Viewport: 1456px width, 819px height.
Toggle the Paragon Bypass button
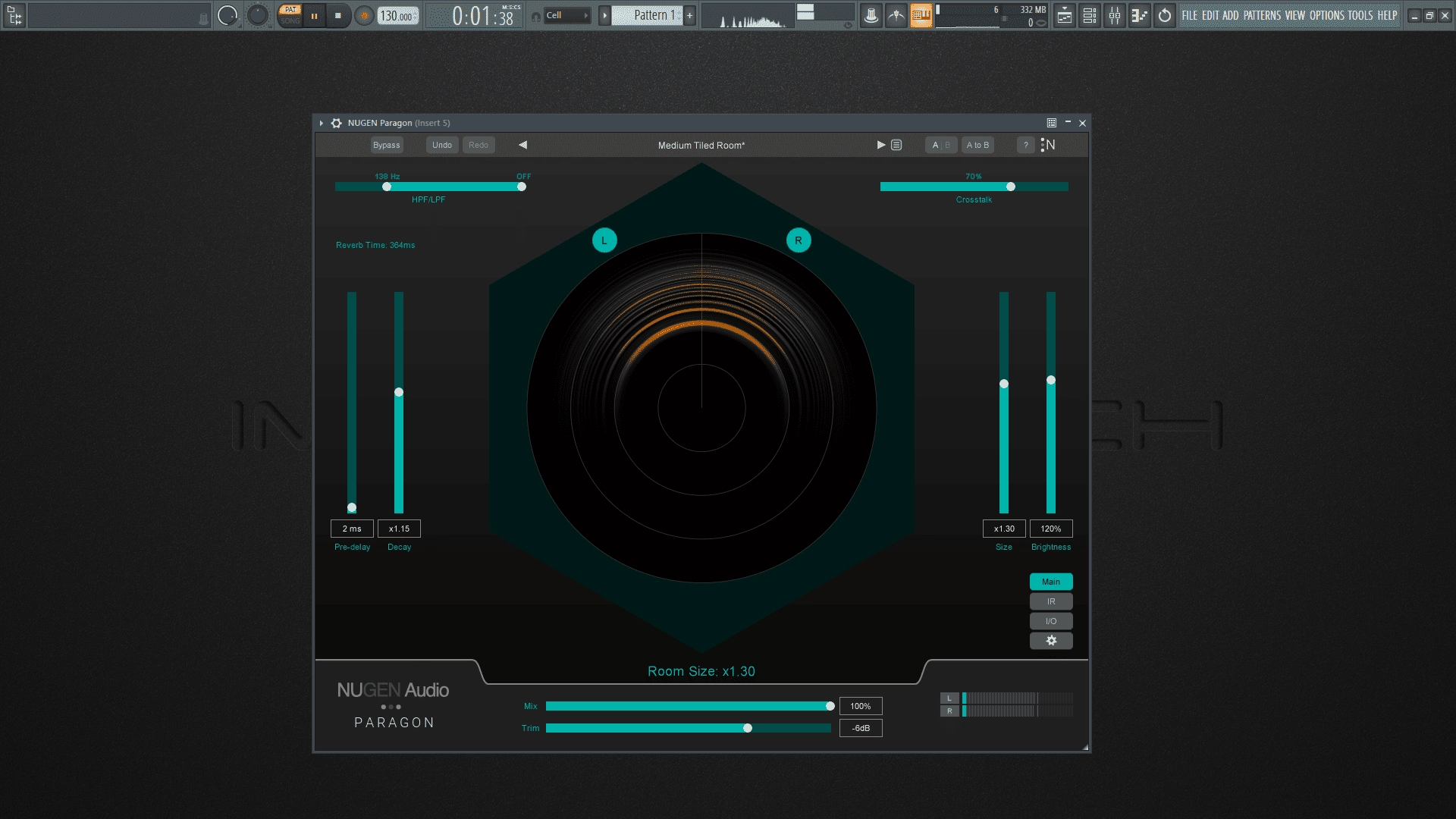pos(386,145)
